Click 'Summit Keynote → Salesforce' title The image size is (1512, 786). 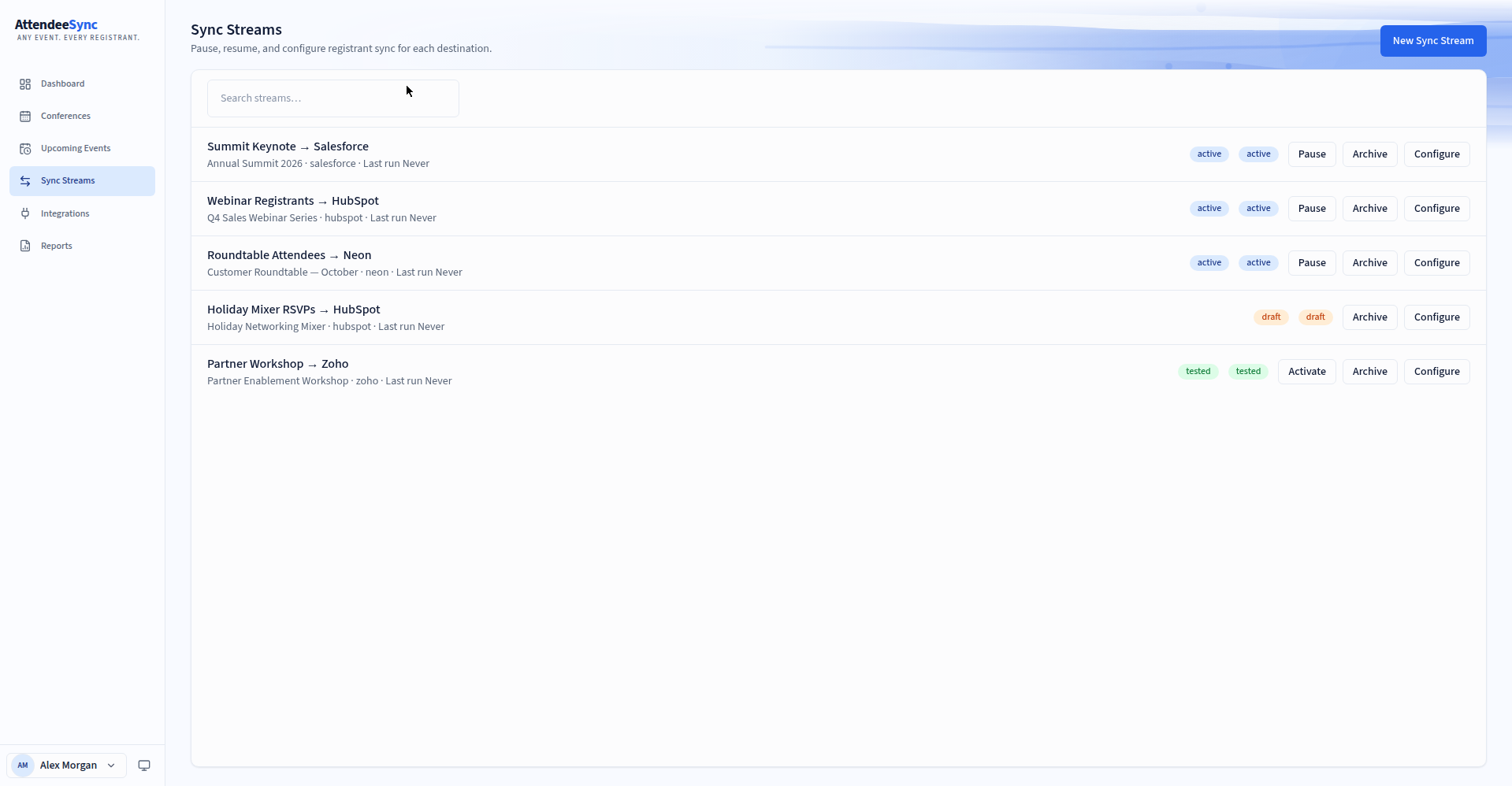[288, 146]
